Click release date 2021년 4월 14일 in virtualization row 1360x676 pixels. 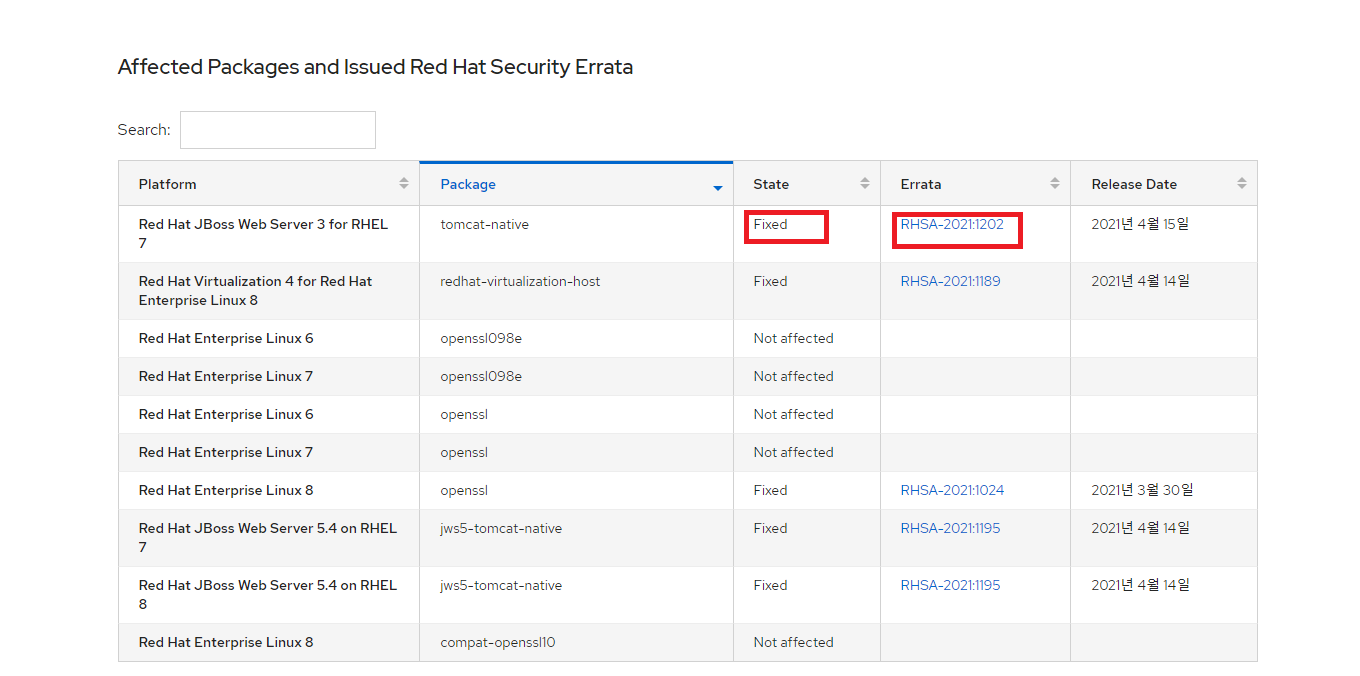(1140, 282)
